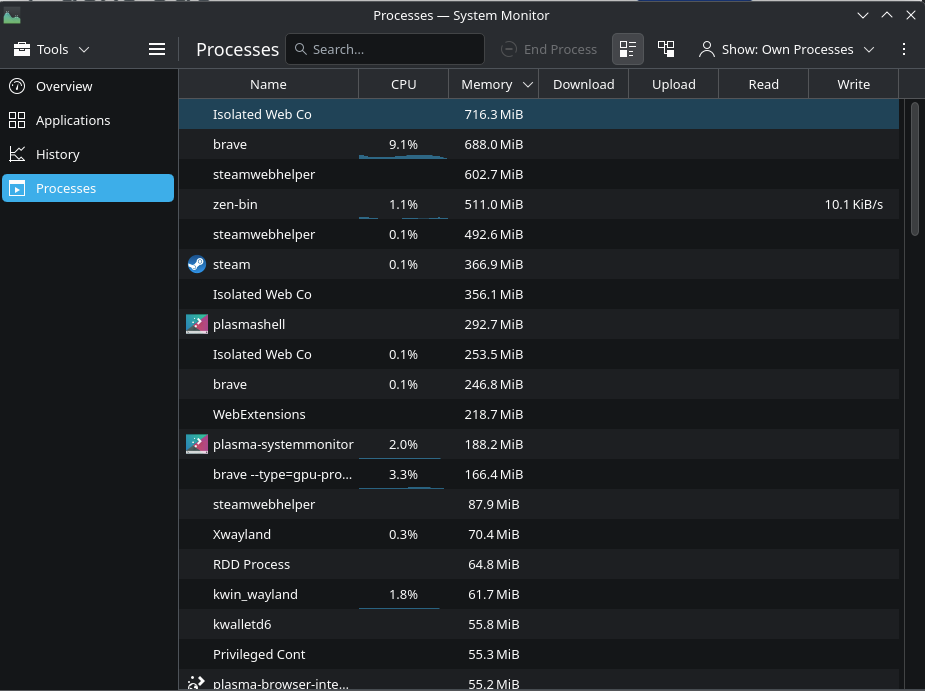
Task: Select steamwebhelper row with 87.9 MiB
Action: 539,505
